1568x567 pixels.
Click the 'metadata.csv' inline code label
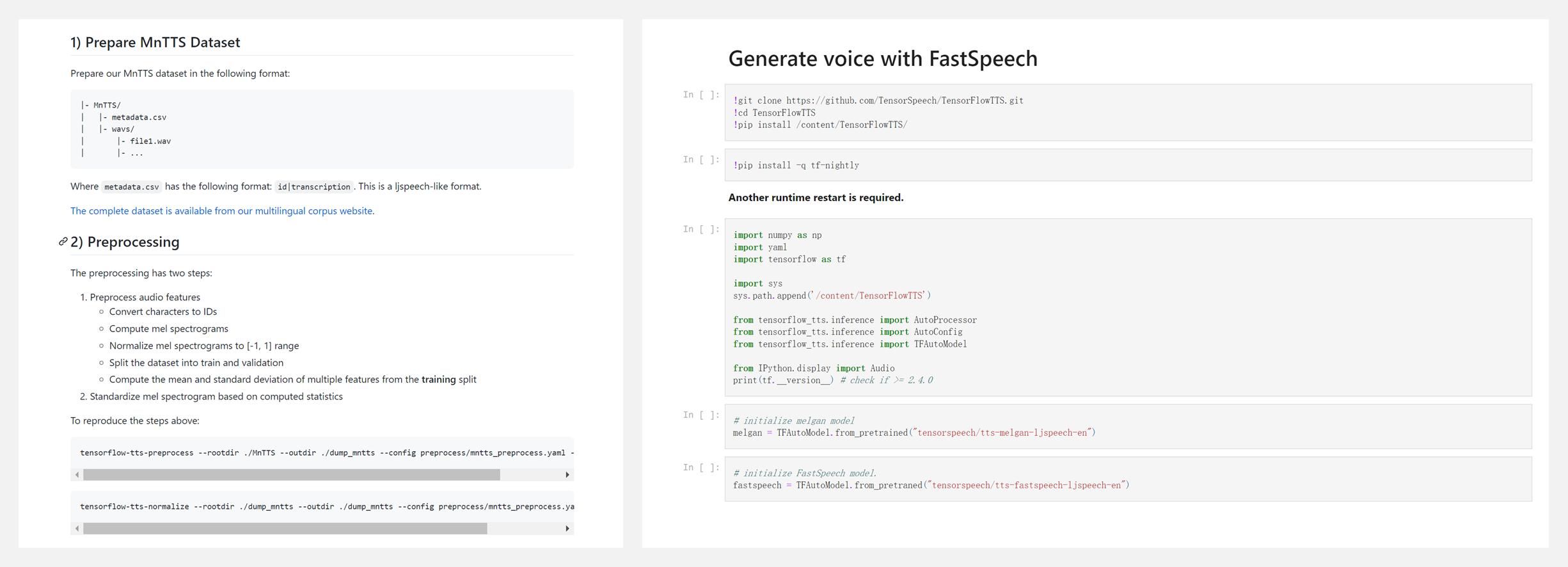131,187
